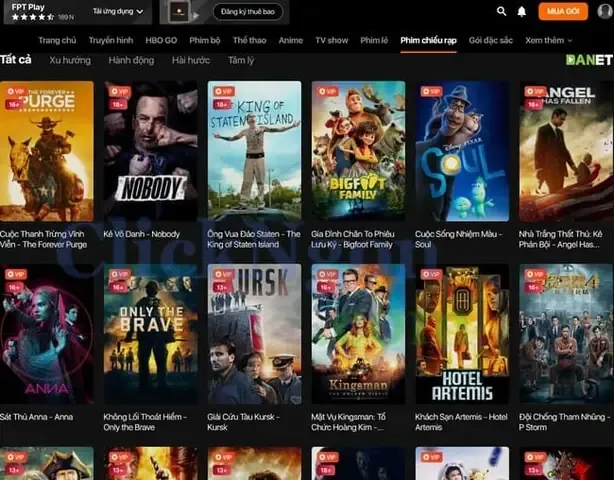Click title Kẻ Vô Danh - Nobody
The height and width of the screenshot is (480, 614).
(x=142, y=234)
